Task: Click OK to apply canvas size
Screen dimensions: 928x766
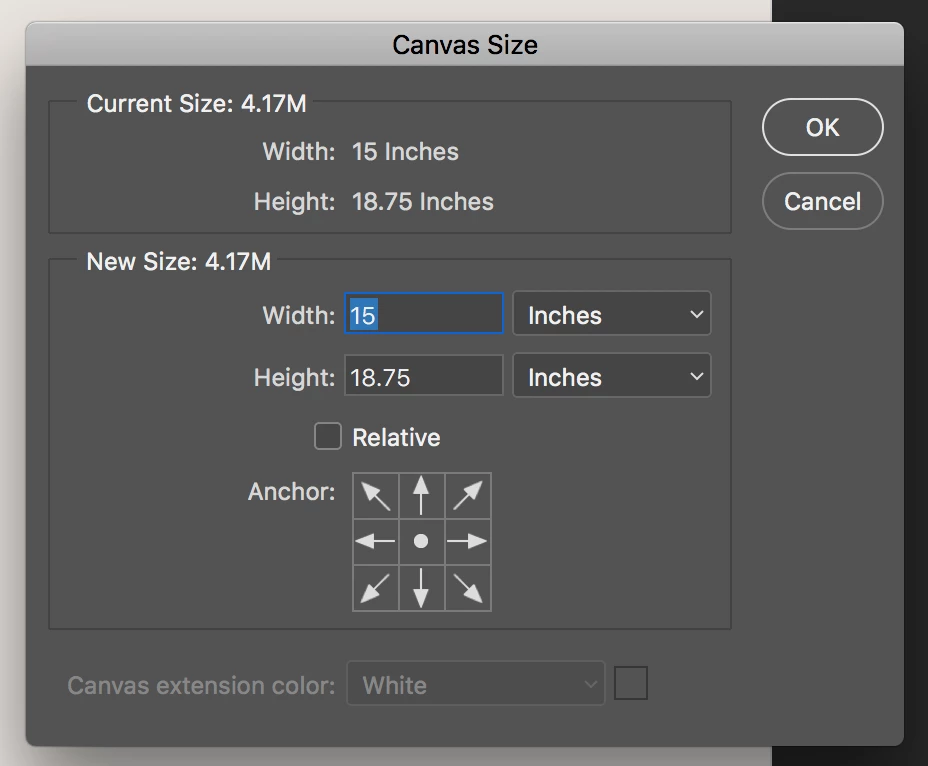Action: 822,127
